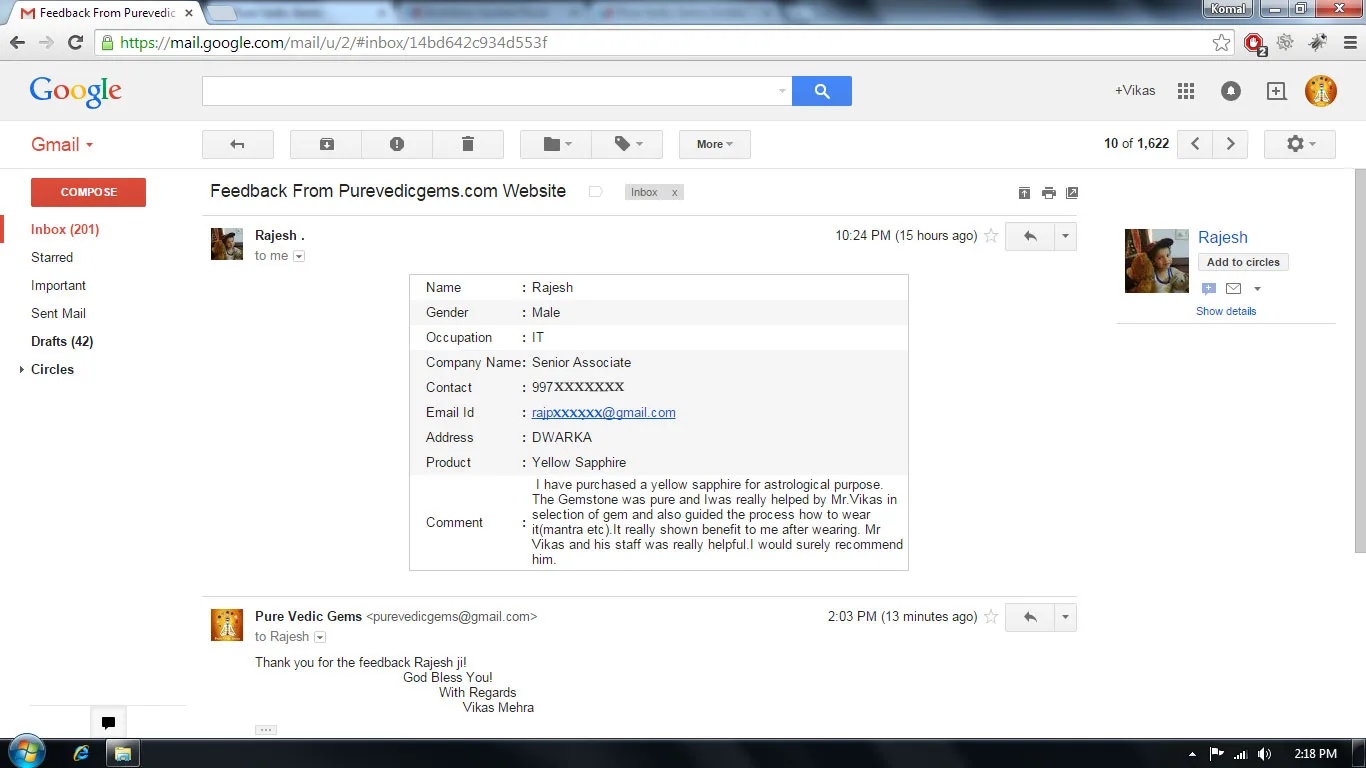Switch to the Feedback From Purevedic tab
The image size is (1366, 768).
[x=106, y=13]
